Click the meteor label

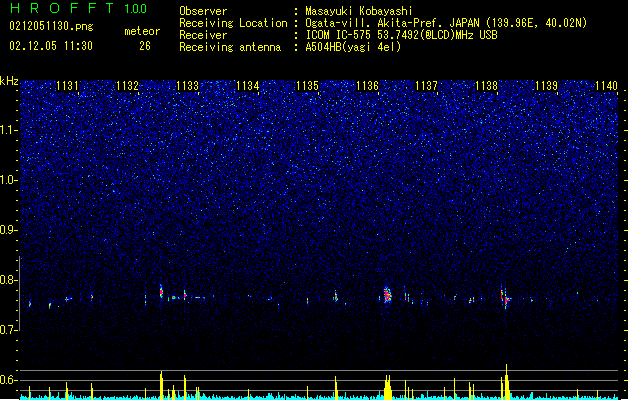tap(142, 31)
